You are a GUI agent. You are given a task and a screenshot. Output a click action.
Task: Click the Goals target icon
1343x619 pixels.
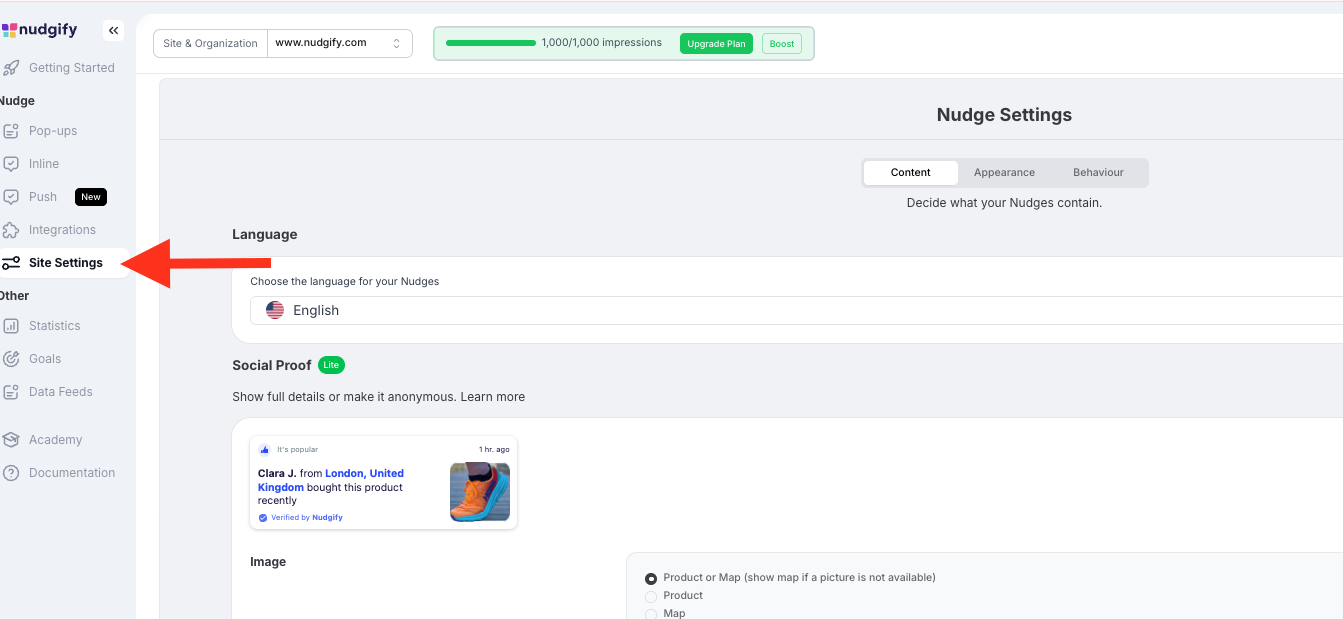click(11, 359)
